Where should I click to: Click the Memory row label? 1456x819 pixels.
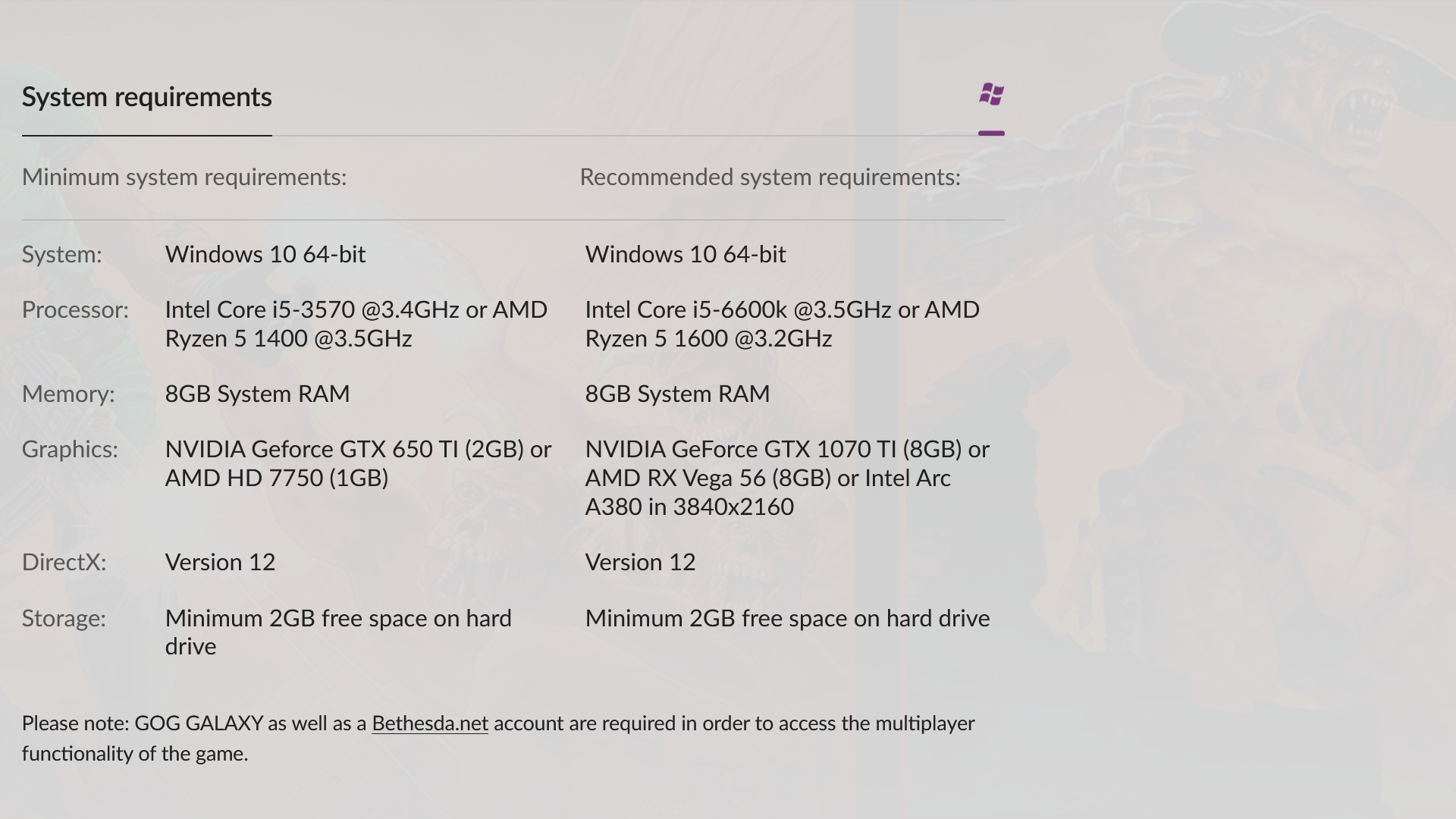pos(68,394)
